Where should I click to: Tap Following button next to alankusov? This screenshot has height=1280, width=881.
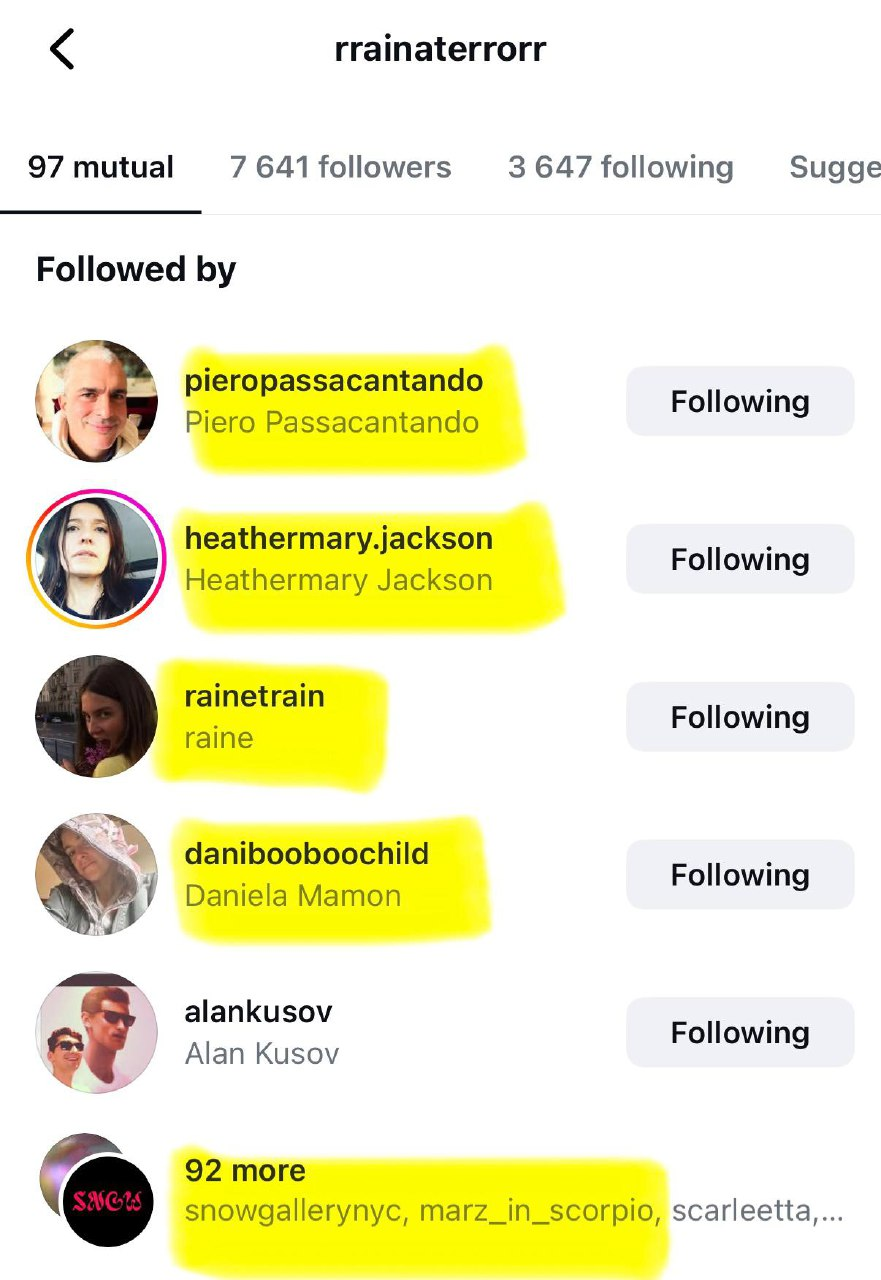[x=740, y=1032]
